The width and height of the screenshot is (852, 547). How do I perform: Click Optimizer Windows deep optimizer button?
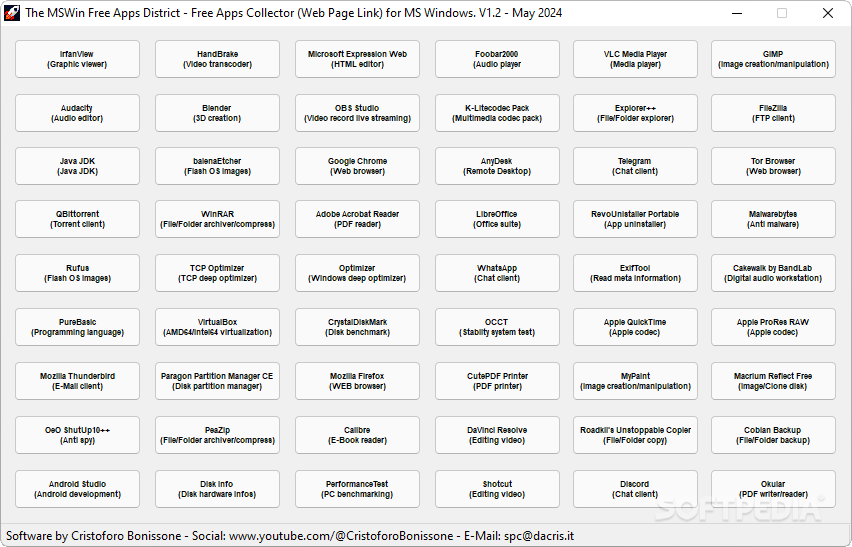[x=358, y=273]
